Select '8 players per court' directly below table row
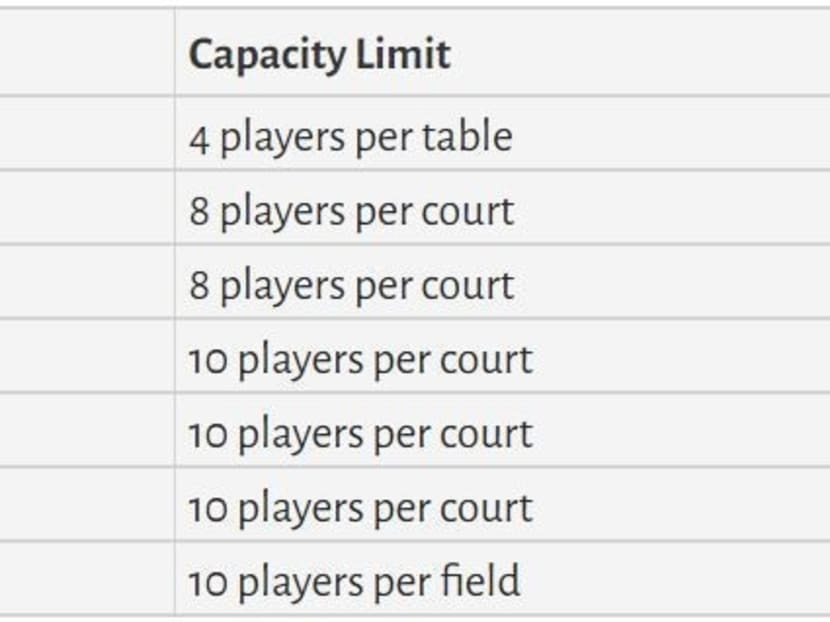This screenshot has height=622, width=830. pos(351,210)
